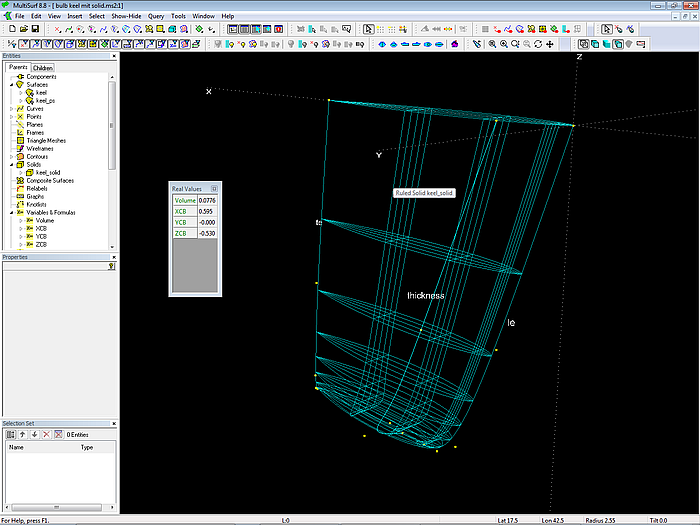Close the Real Values panel
This screenshot has height=525, width=700.
coord(214,188)
